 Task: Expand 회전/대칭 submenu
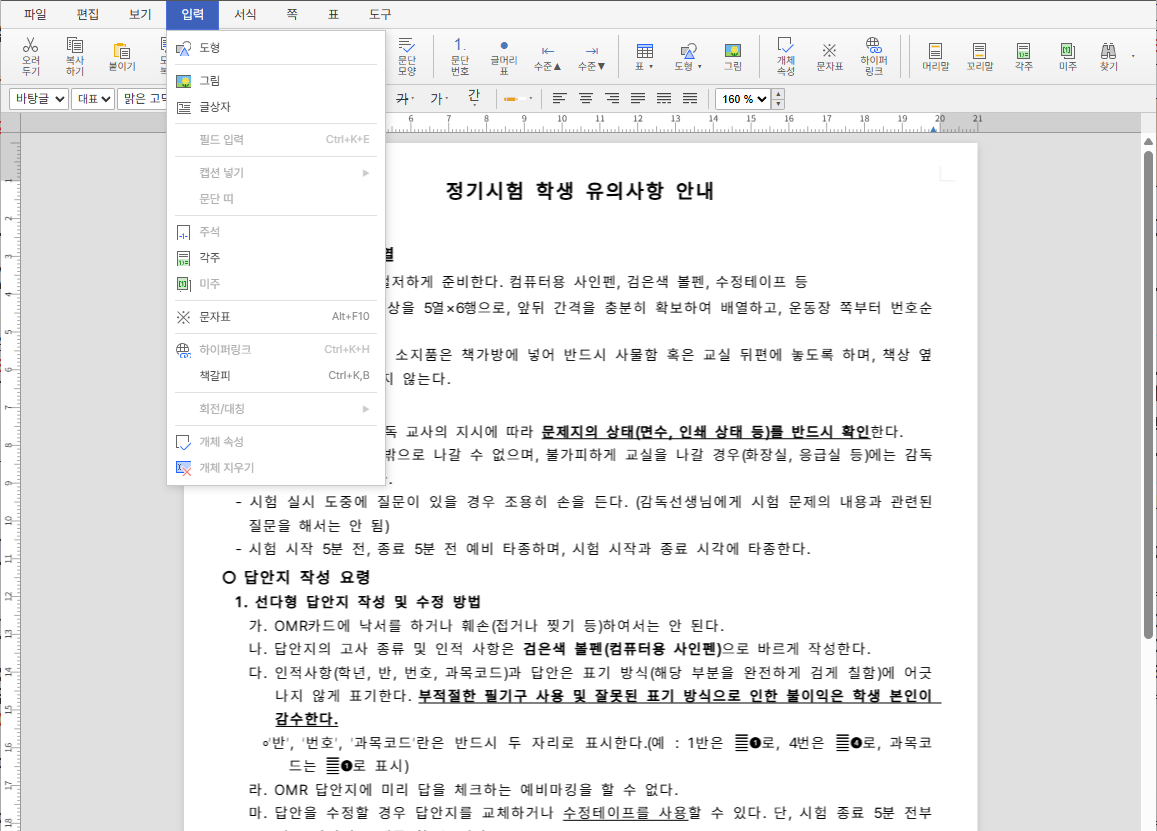tap(275, 409)
